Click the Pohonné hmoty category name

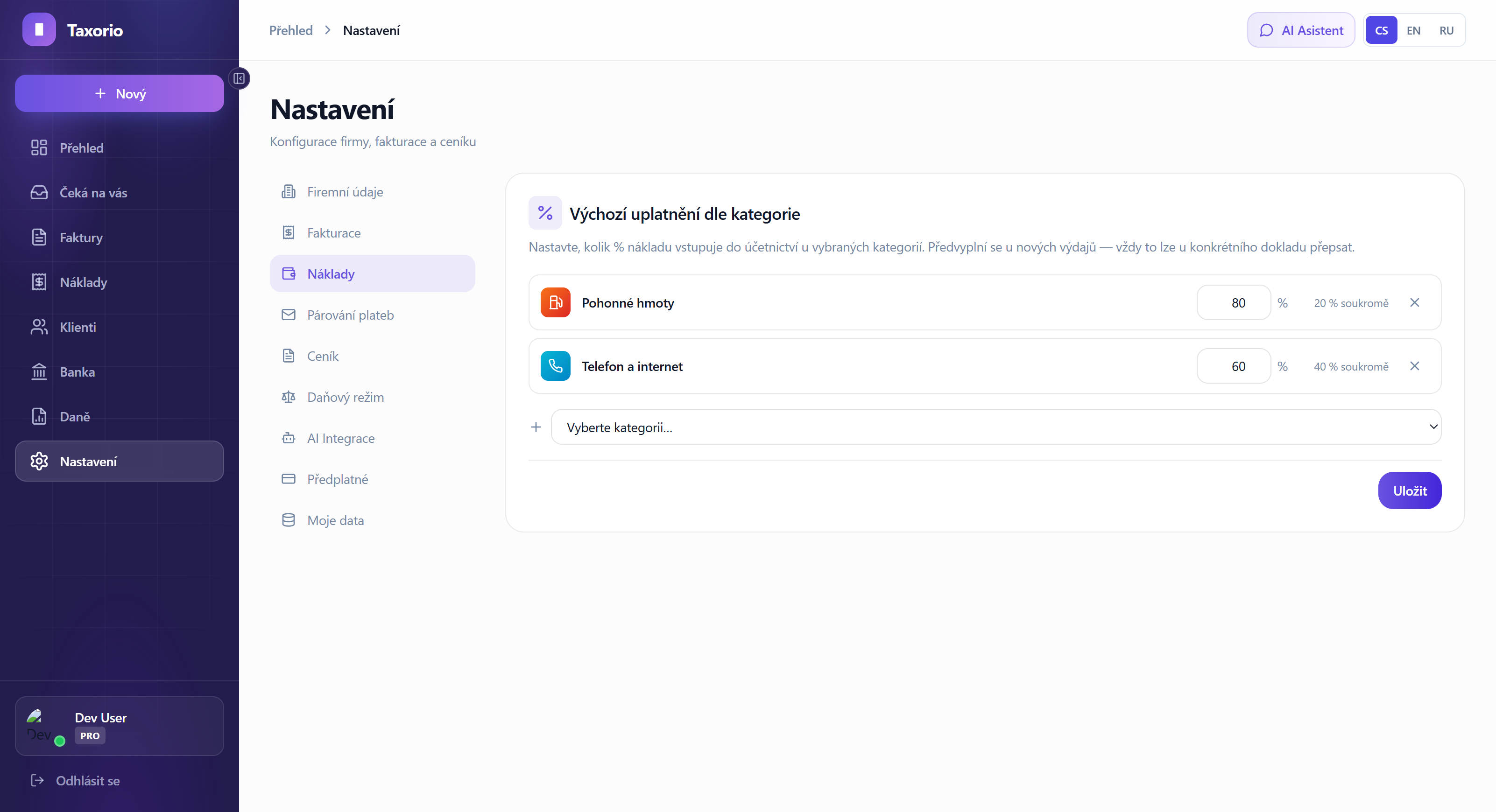pyautogui.click(x=628, y=303)
